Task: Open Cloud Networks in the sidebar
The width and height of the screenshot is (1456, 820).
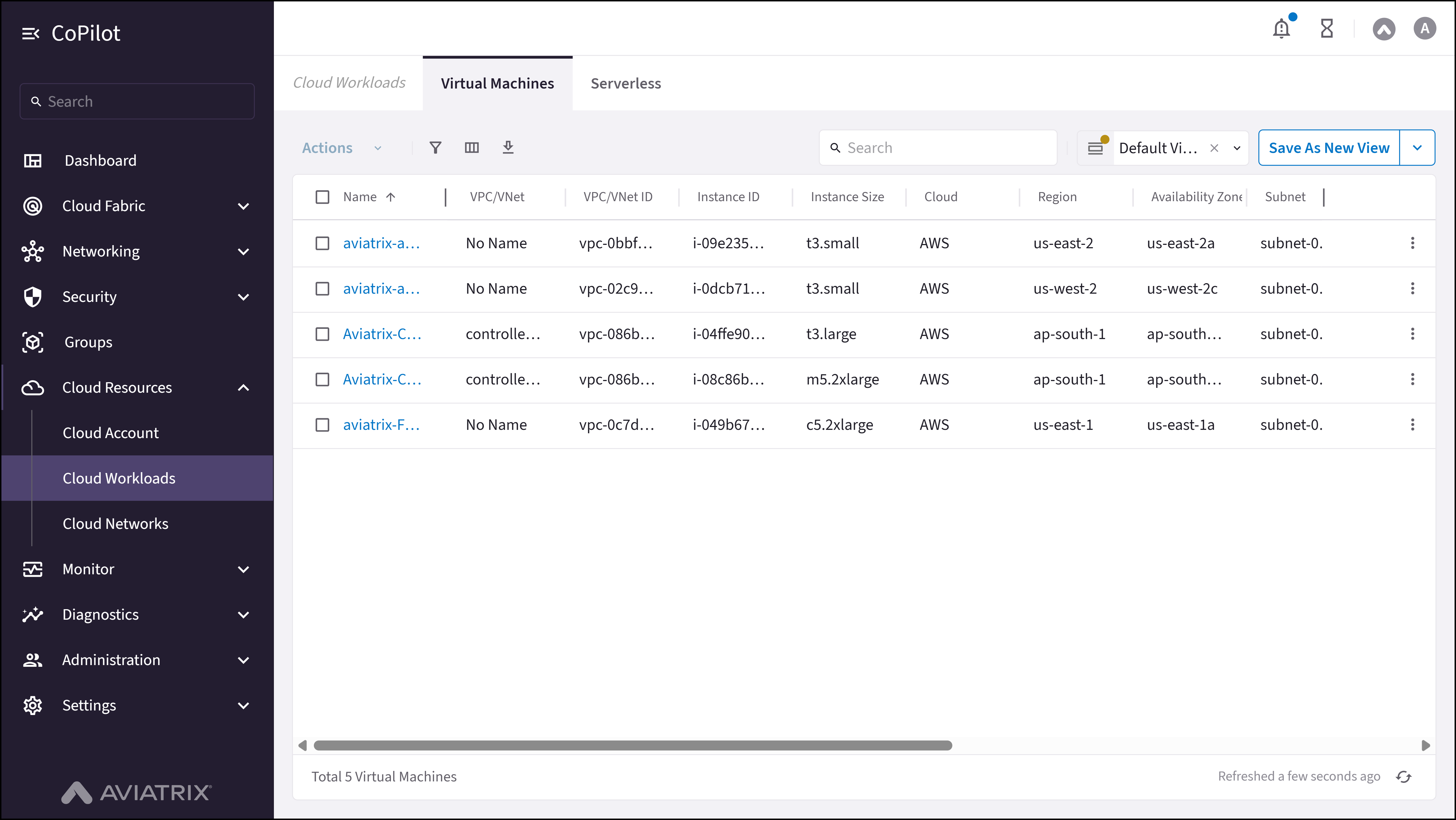Action: (115, 523)
